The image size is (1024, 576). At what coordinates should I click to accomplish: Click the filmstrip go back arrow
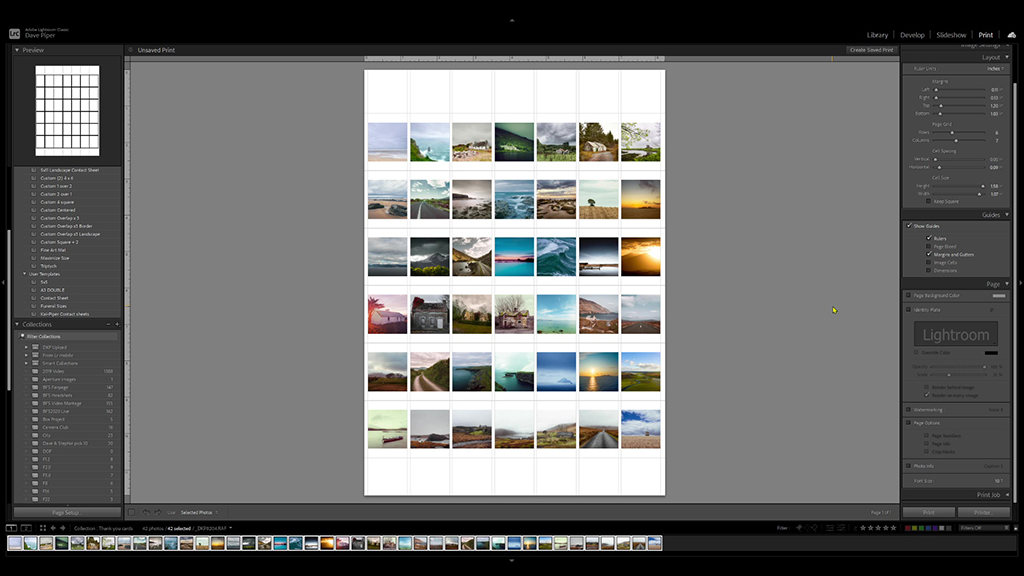(54, 528)
